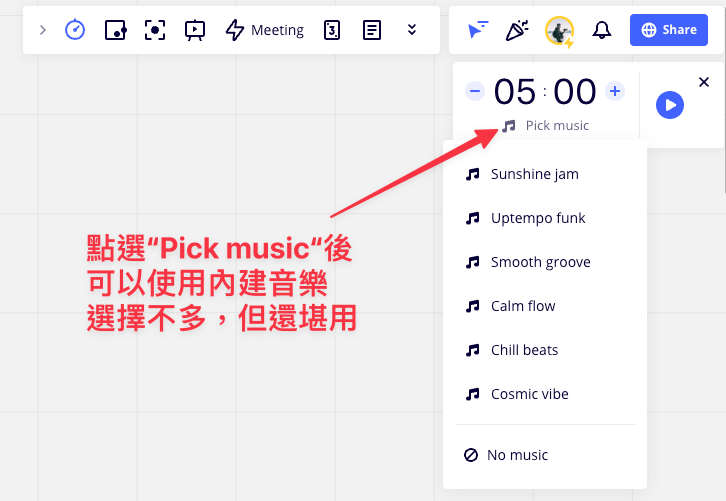Increase timer with plus button
This screenshot has width=726, height=501.
click(615, 92)
